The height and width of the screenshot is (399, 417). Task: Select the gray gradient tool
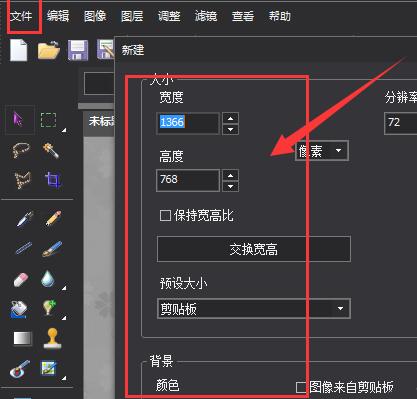[23, 338]
